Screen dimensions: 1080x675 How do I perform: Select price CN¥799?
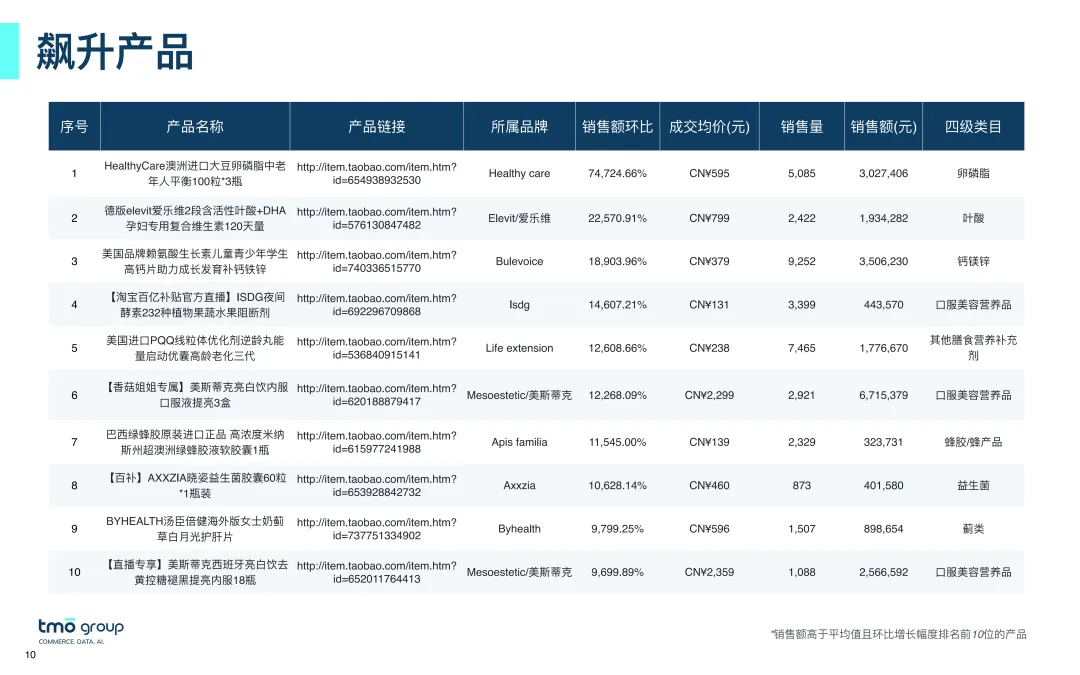point(709,218)
